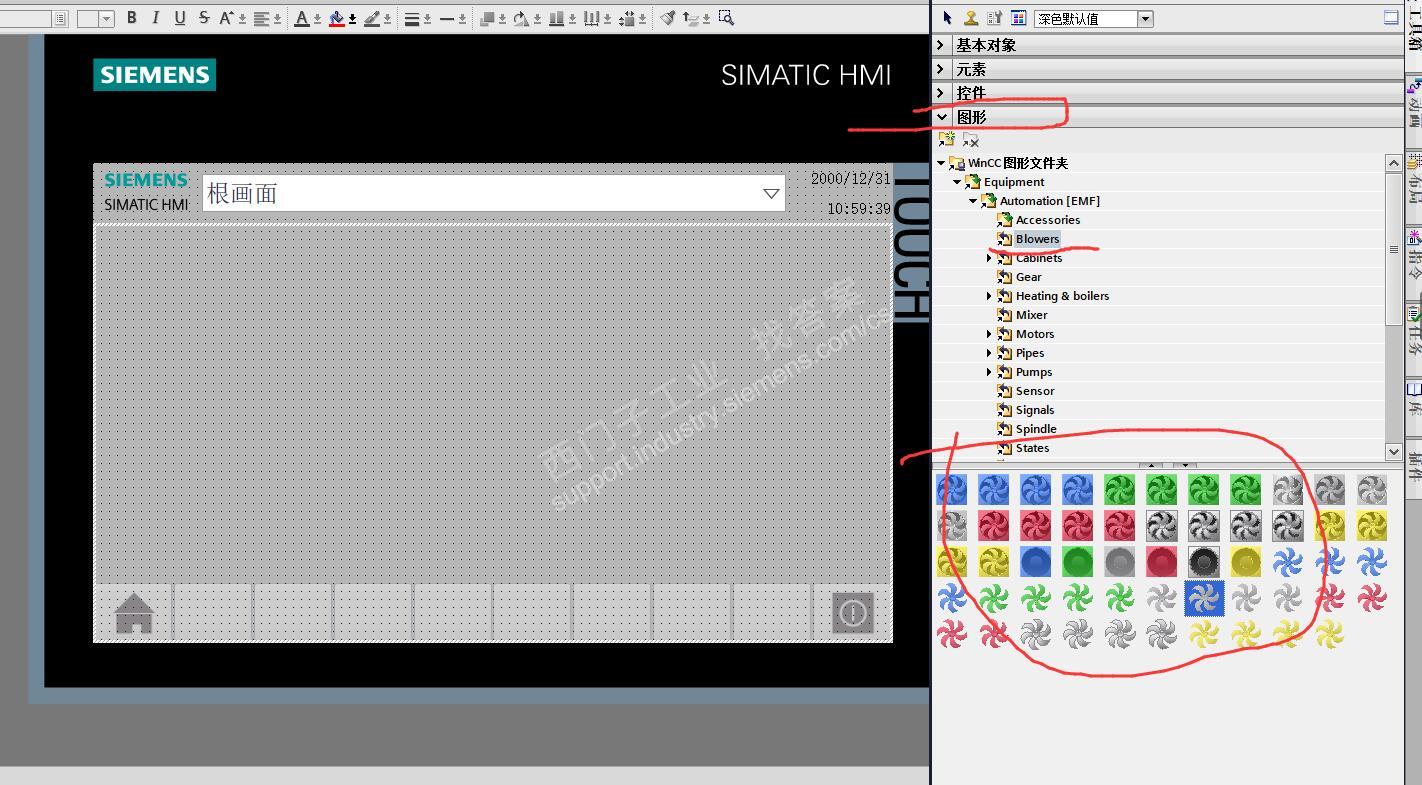Image resolution: width=1422 pixels, height=785 pixels.
Task: Select the solid green round hub thumbnail
Action: point(1077,562)
